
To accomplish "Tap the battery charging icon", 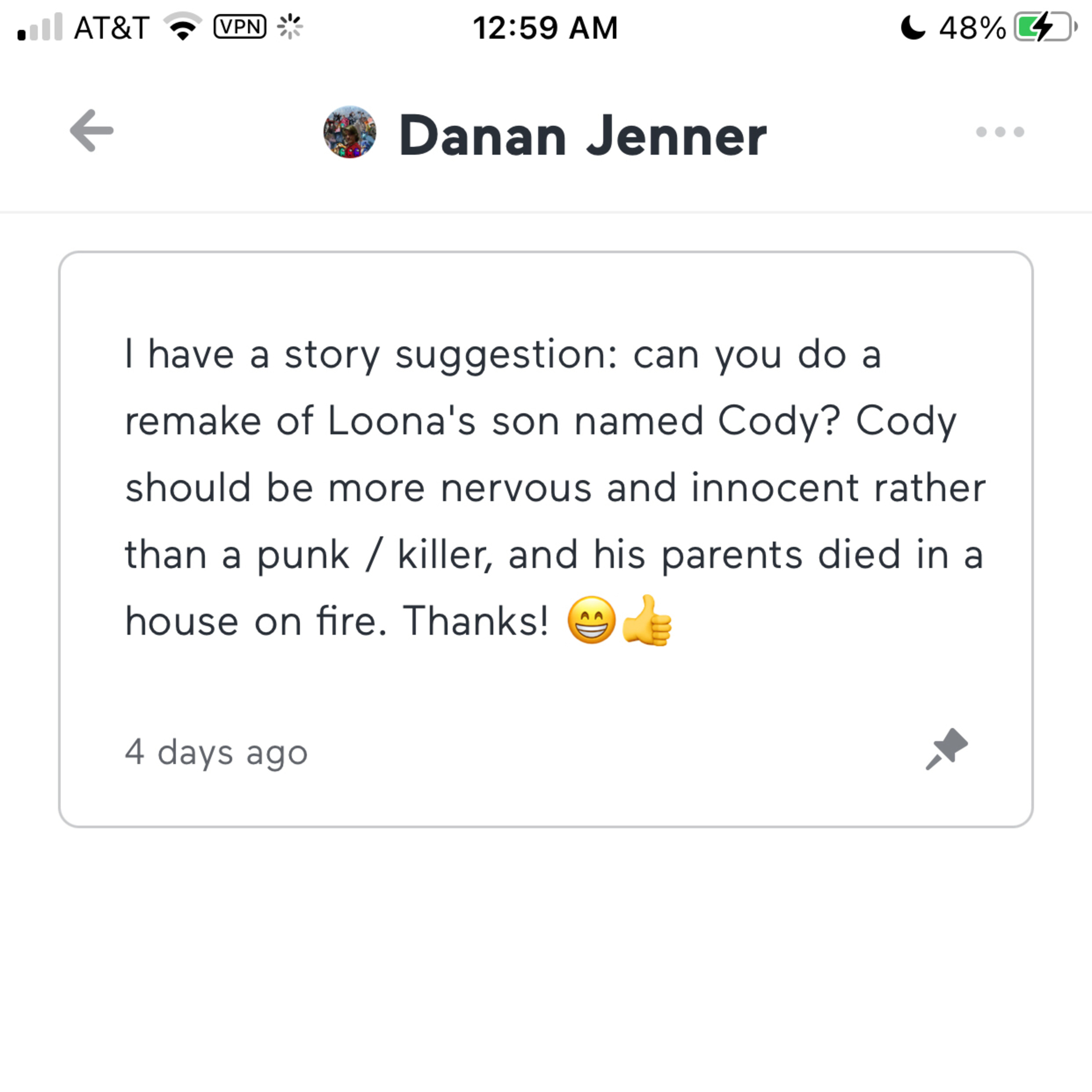I will tap(1043, 27).
